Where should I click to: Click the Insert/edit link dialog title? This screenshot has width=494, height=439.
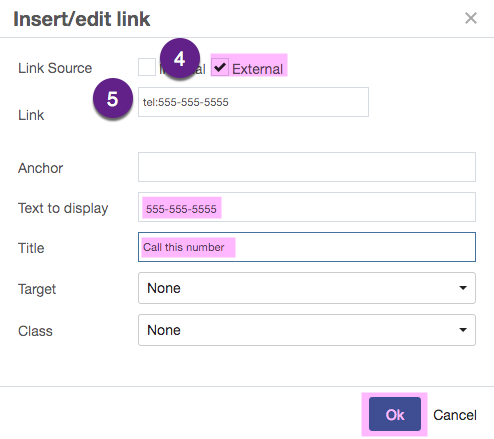[82, 19]
